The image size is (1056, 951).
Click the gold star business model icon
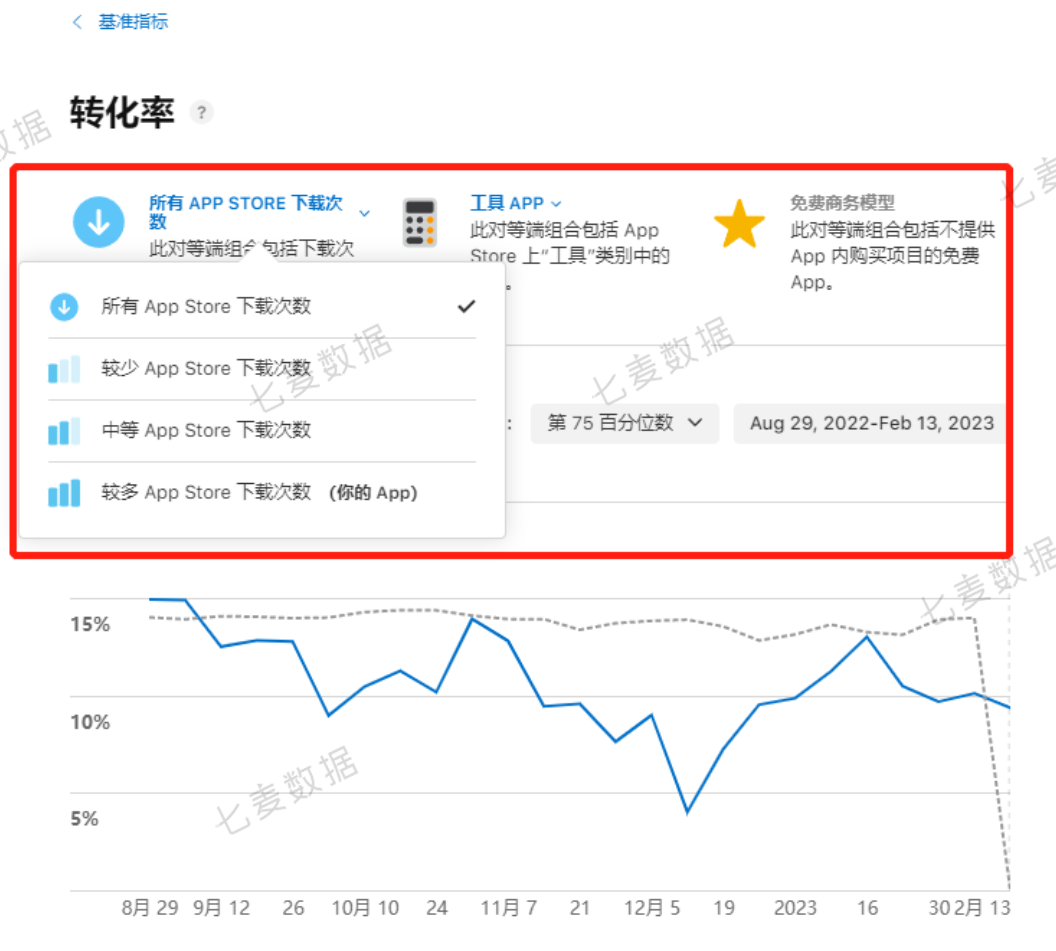[x=739, y=224]
